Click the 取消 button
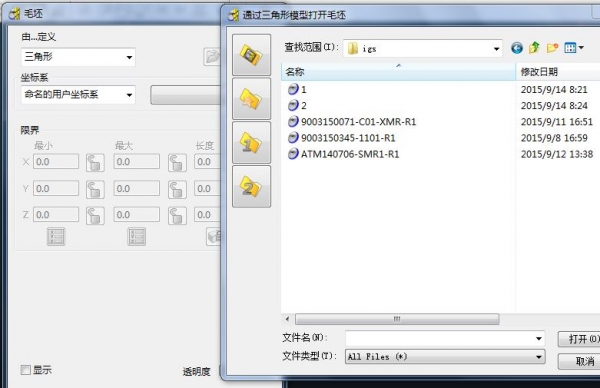The height and width of the screenshot is (388, 600). pyautogui.click(x=579, y=361)
